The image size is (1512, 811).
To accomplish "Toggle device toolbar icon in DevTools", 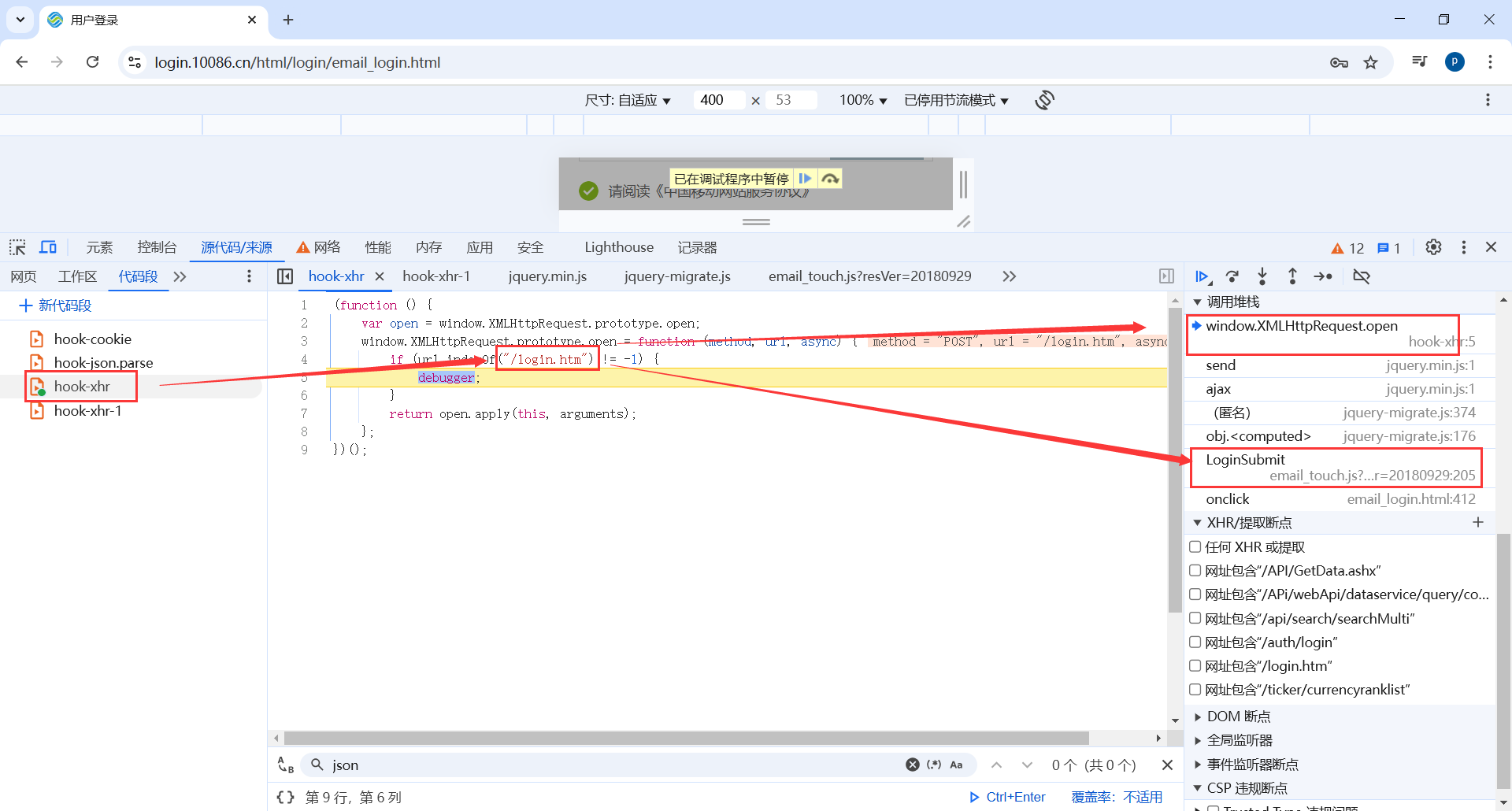I will pyautogui.click(x=48, y=247).
